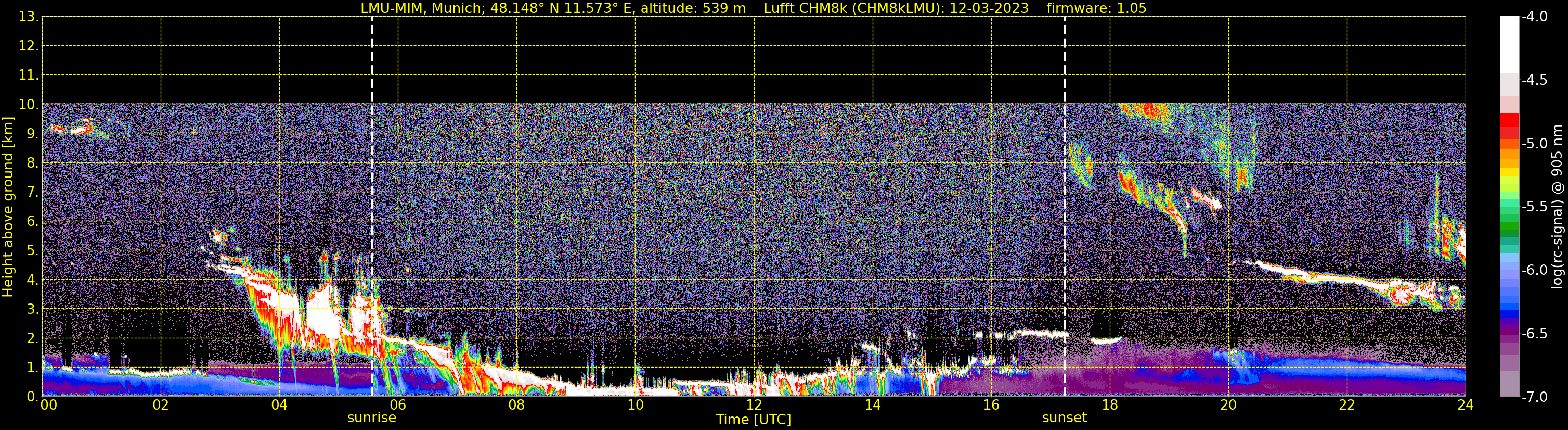
Task: Click the x-axis tick label '20'
Action: point(1229,406)
